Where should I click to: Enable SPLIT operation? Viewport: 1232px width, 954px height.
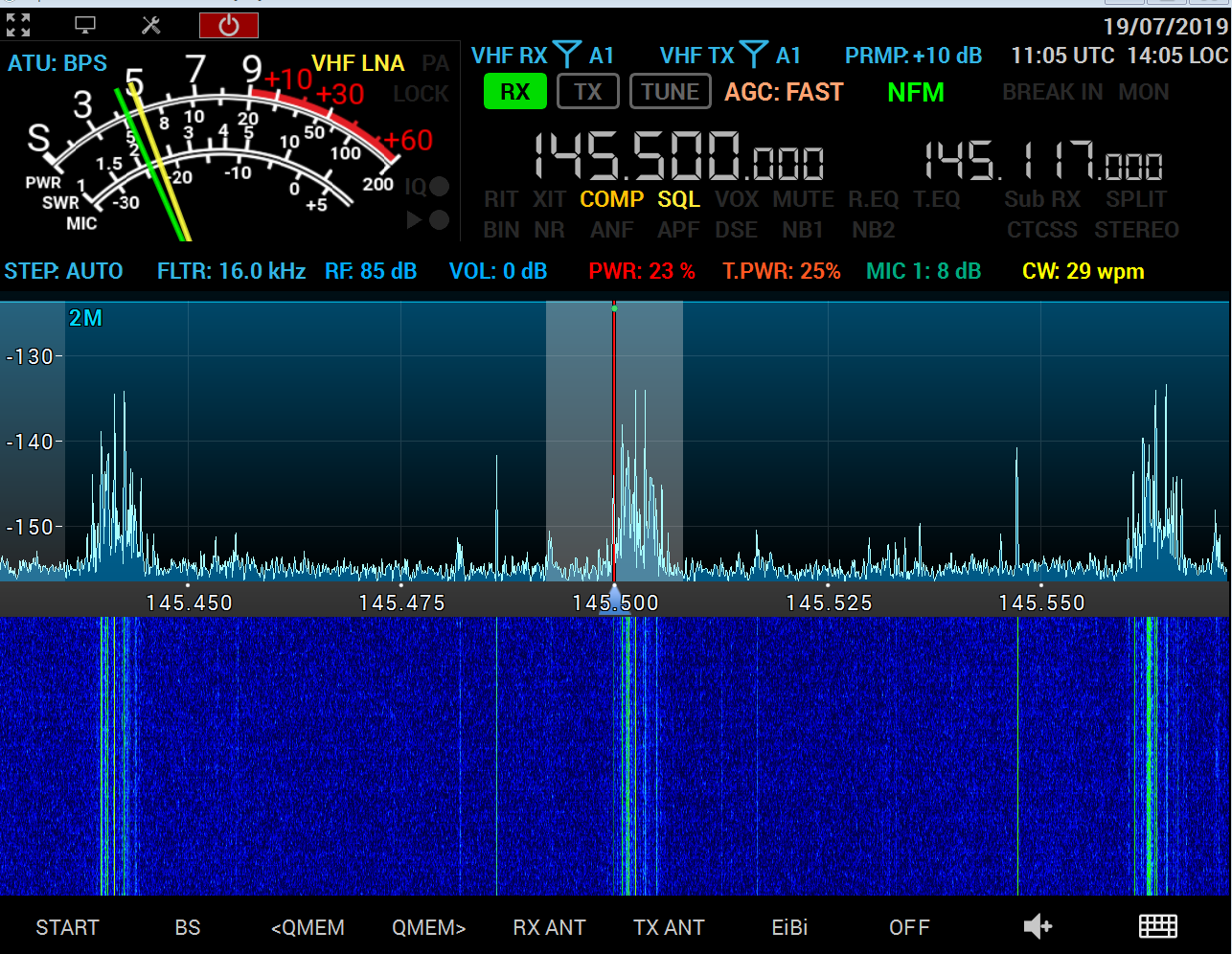pos(1136,199)
